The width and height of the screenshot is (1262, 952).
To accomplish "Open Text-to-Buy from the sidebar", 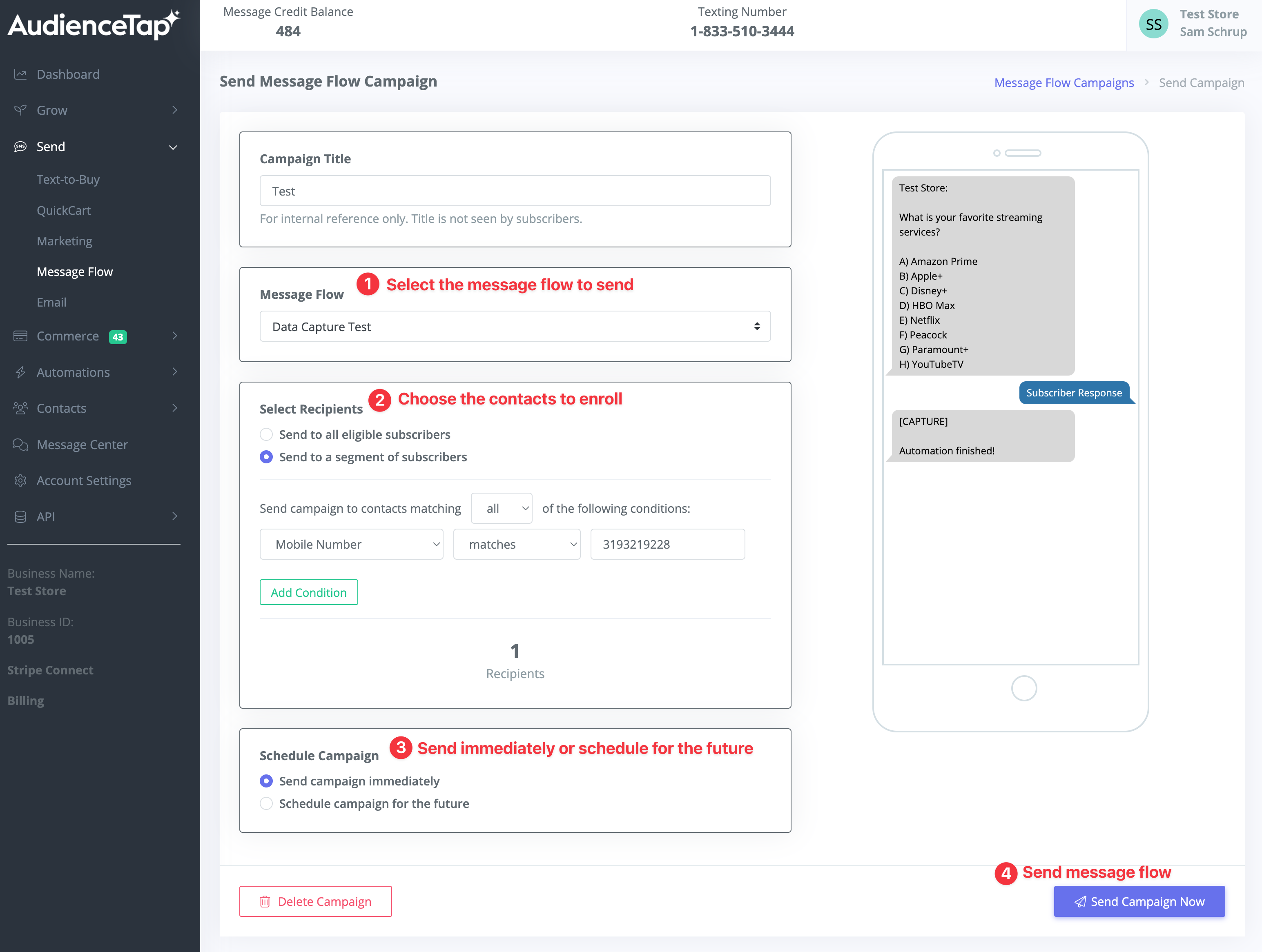I will pos(69,179).
